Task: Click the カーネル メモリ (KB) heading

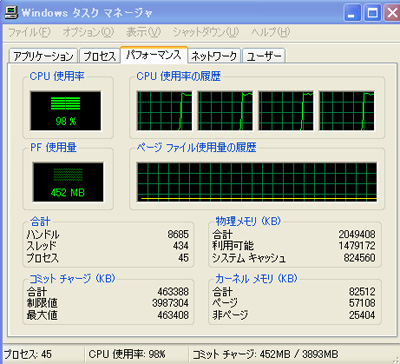Action: coord(256,278)
